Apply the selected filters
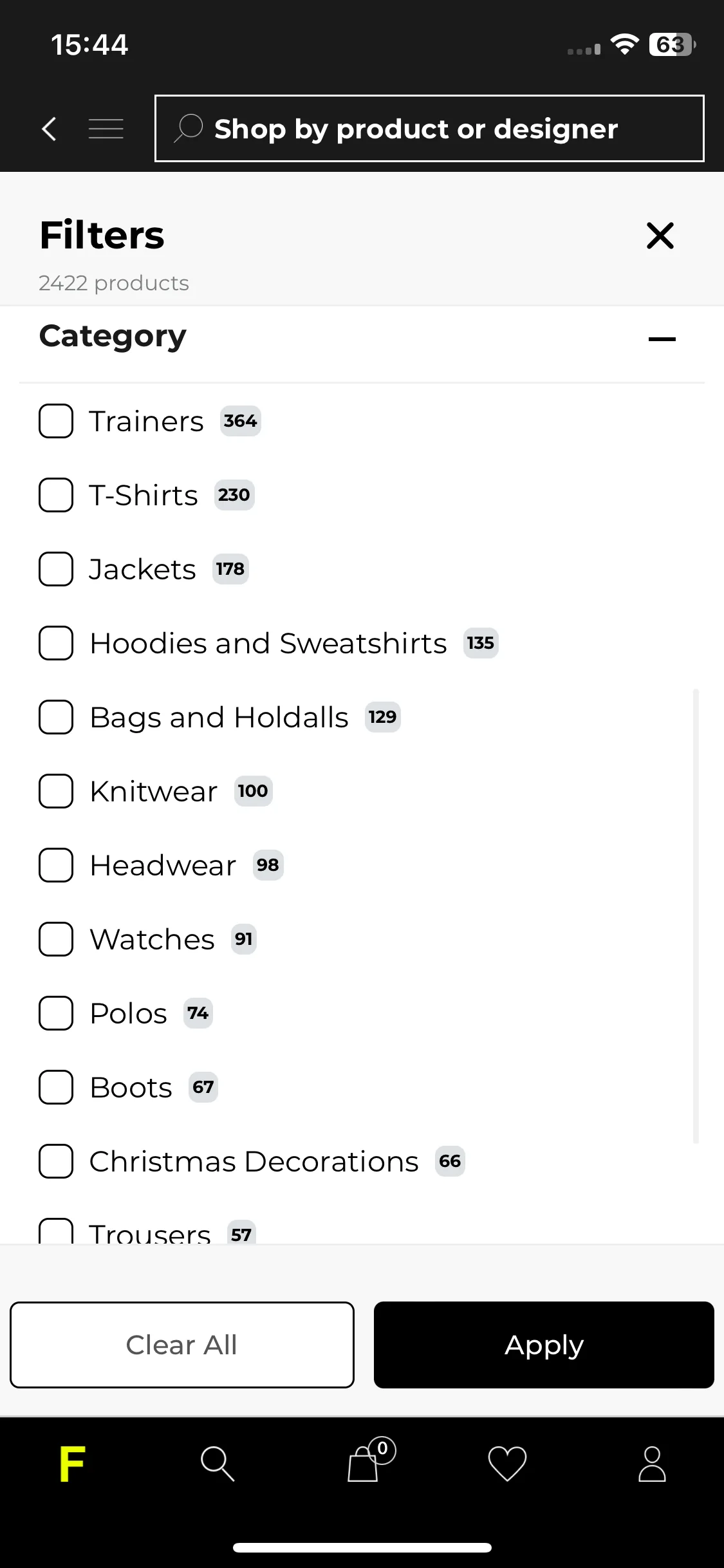This screenshot has height=1568, width=724. tap(544, 1345)
